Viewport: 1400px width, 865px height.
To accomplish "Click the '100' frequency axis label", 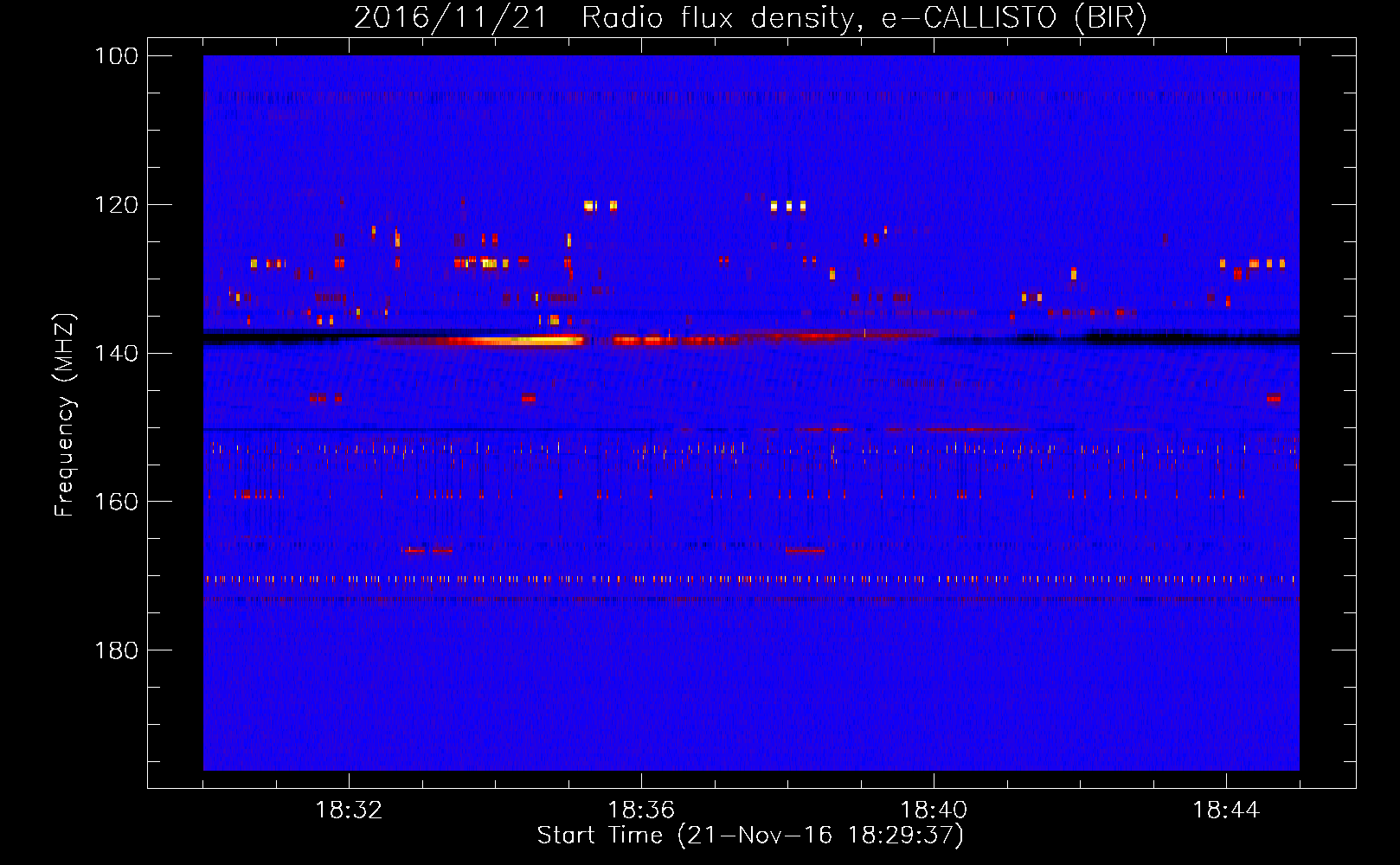I will [x=116, y=56].
